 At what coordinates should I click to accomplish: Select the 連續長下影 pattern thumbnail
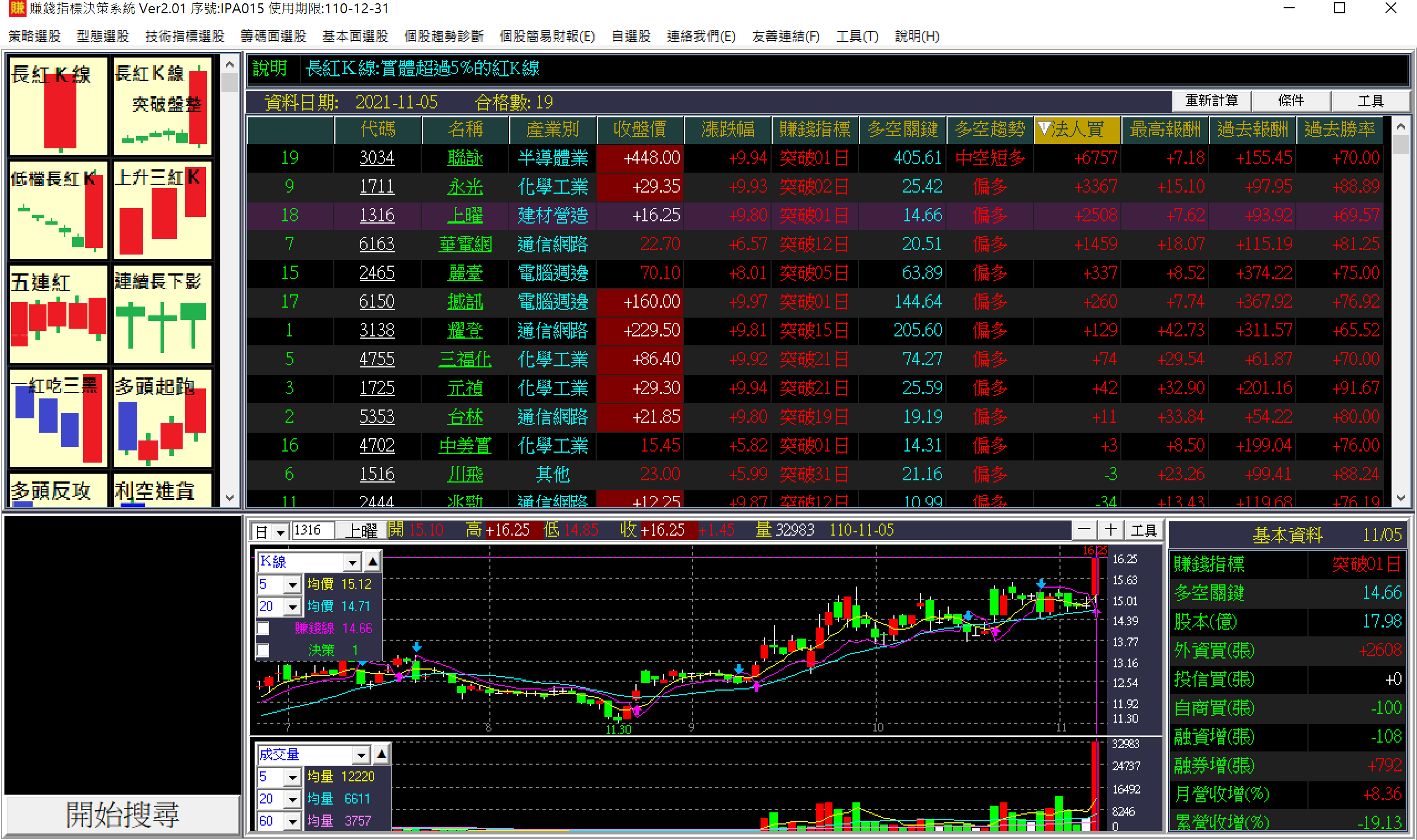click(162, 315)
